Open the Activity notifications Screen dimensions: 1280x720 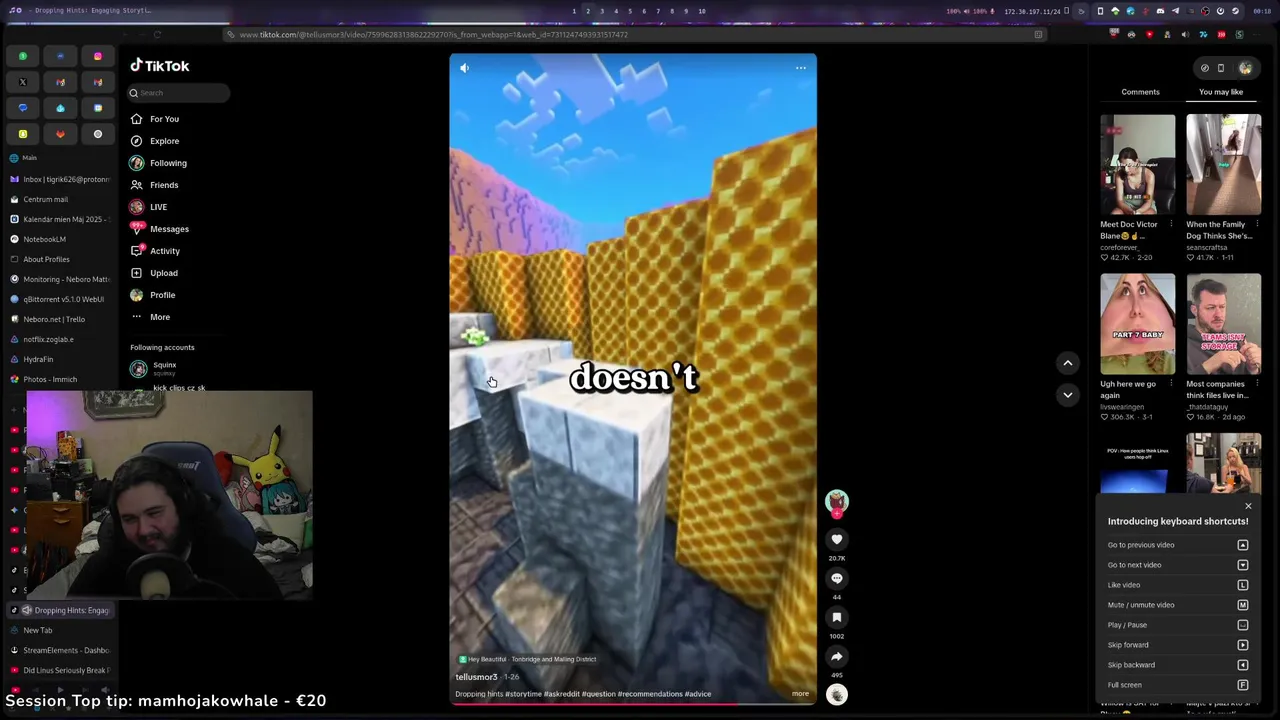(x=156, y=251)
